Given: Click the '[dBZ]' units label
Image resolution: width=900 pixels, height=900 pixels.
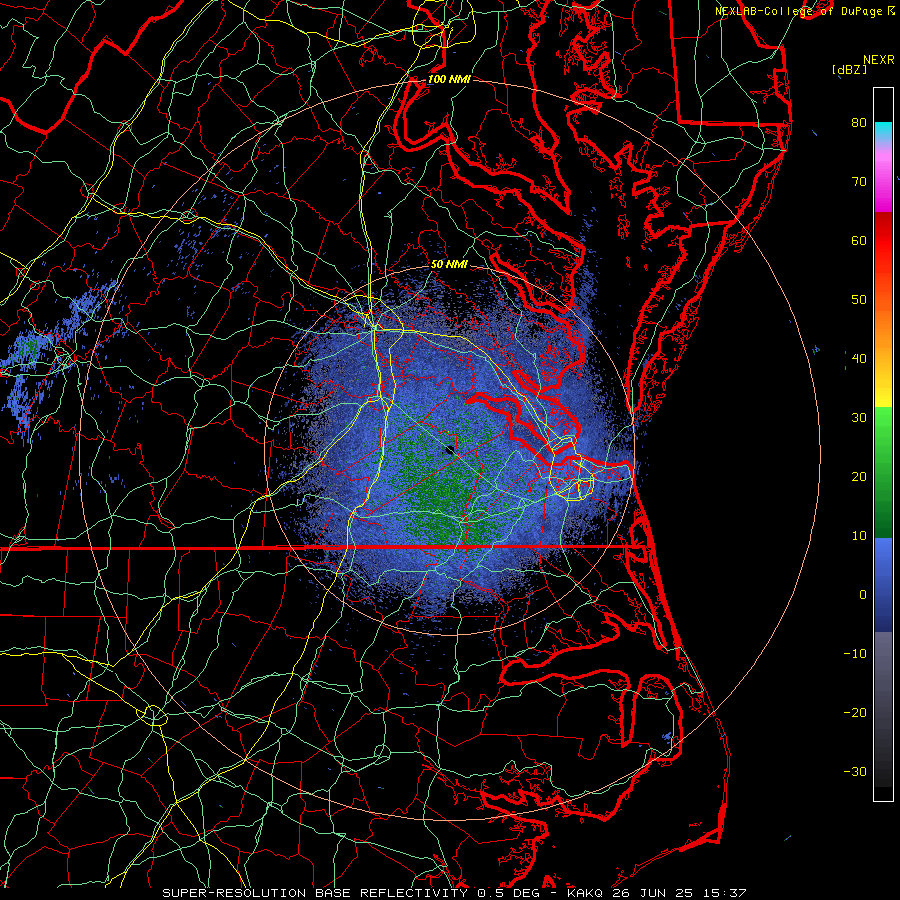Looking at the screenshot, I should (849, 69).
